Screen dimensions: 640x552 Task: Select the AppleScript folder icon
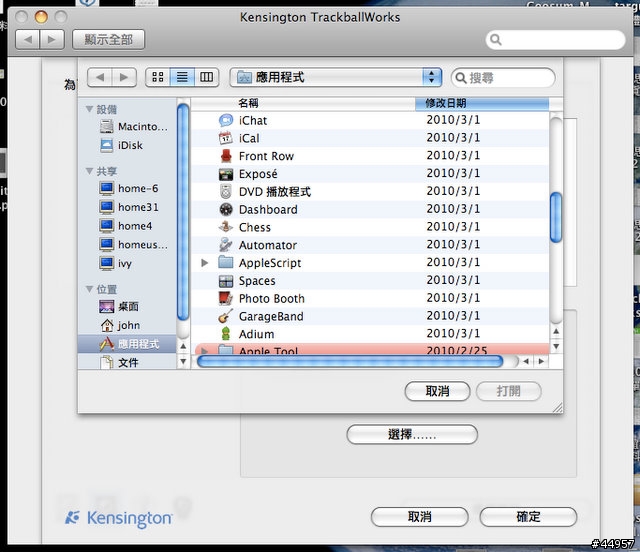[x=226, y=263]
